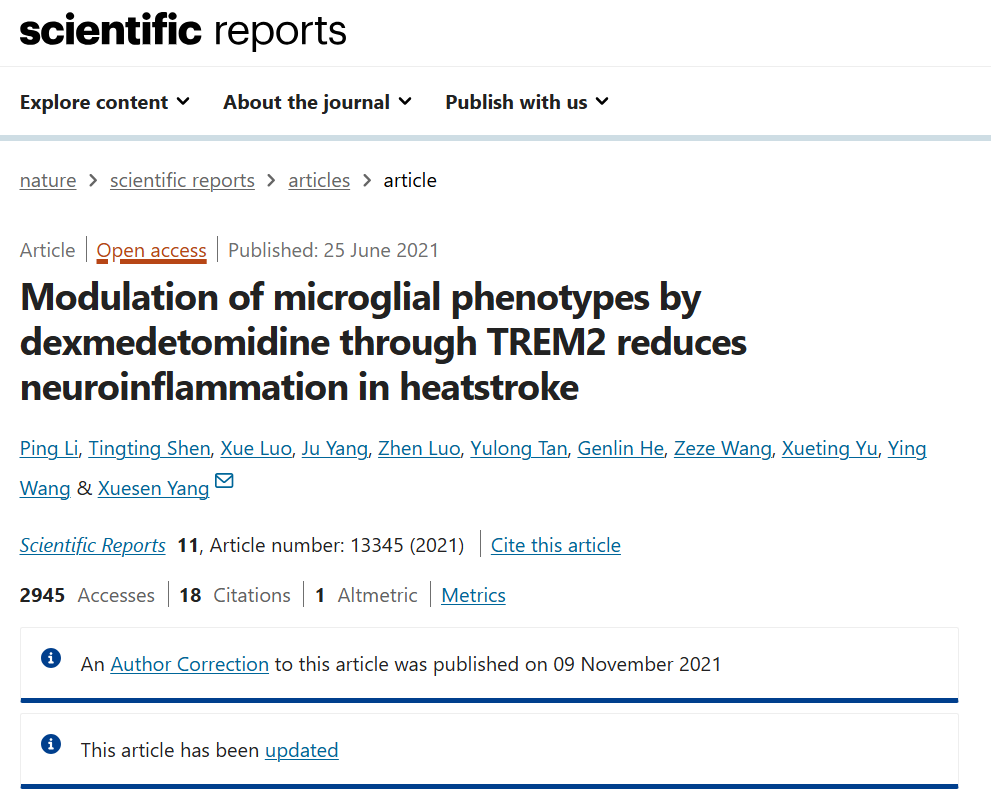The height and width of the screenshot is (801, 991).
Task: Open the scientific reports breadcrumb
Action: [182, 181]
